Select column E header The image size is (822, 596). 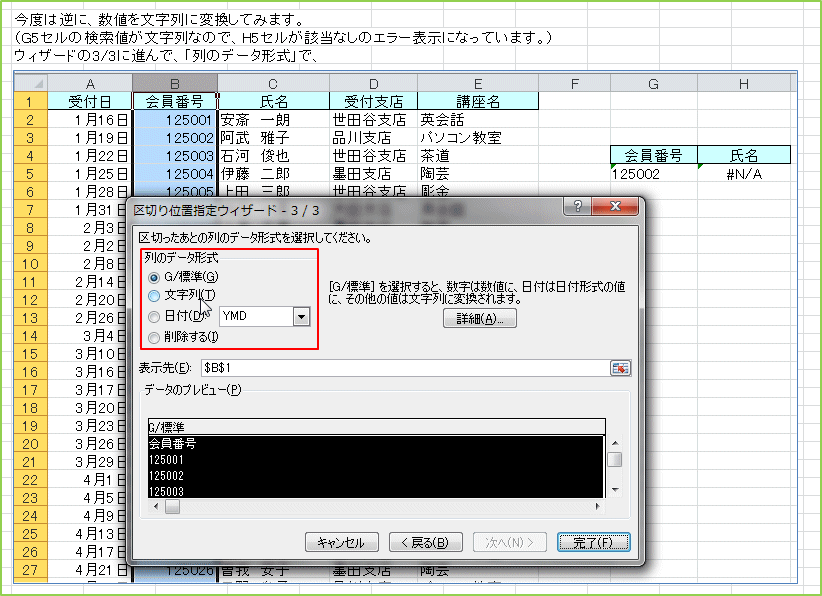tap(478, 83)
